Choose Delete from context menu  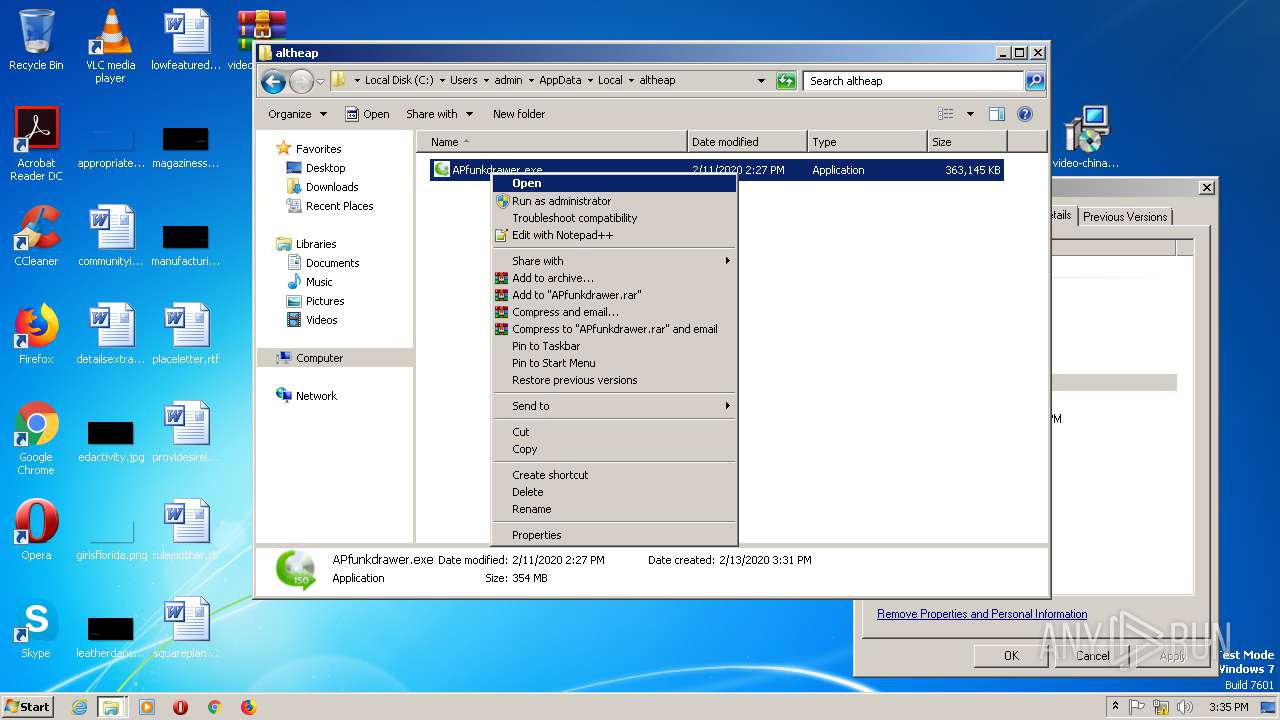pos(614,492)
